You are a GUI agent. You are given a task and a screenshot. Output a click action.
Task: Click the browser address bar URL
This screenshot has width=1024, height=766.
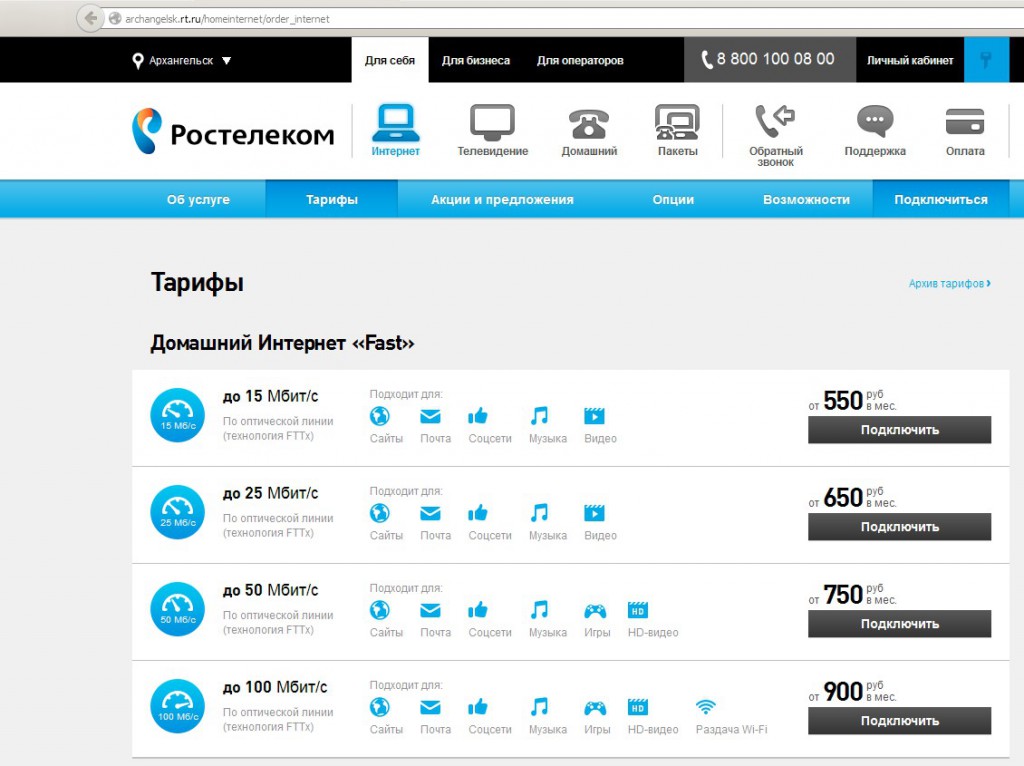(230, 18)
